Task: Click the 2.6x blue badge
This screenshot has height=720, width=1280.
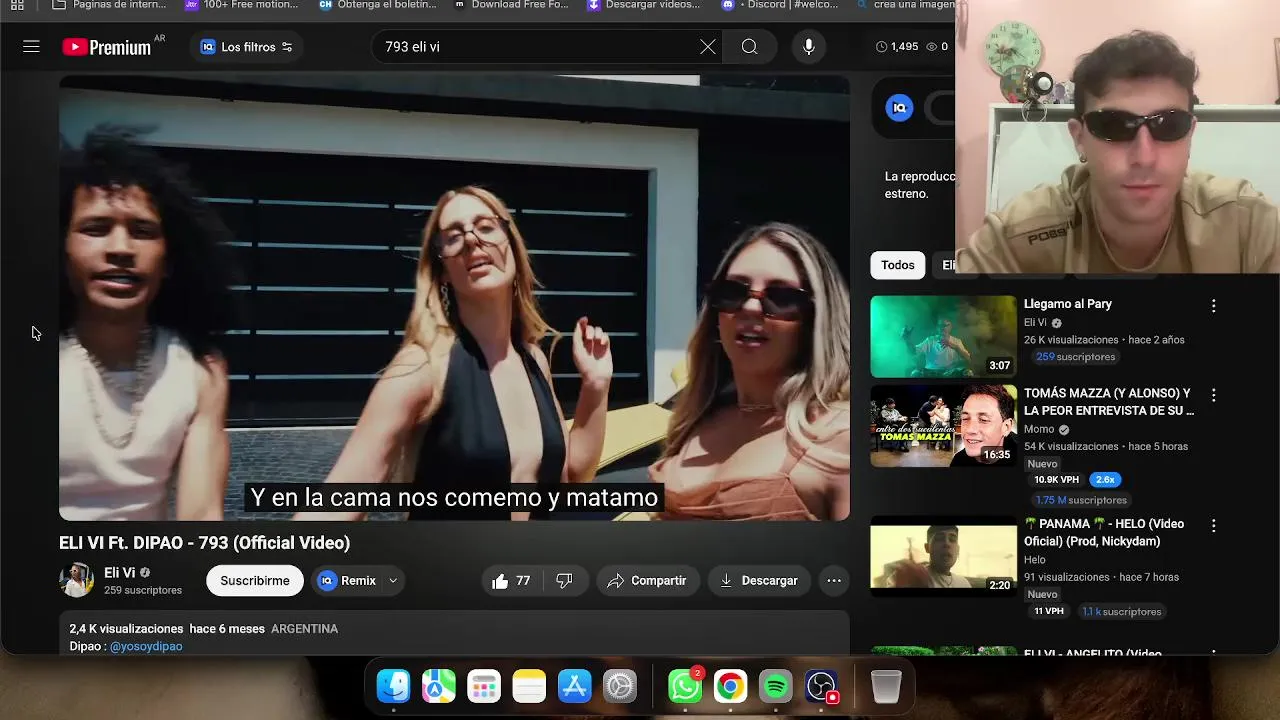Action: [x=1104, y=480]
